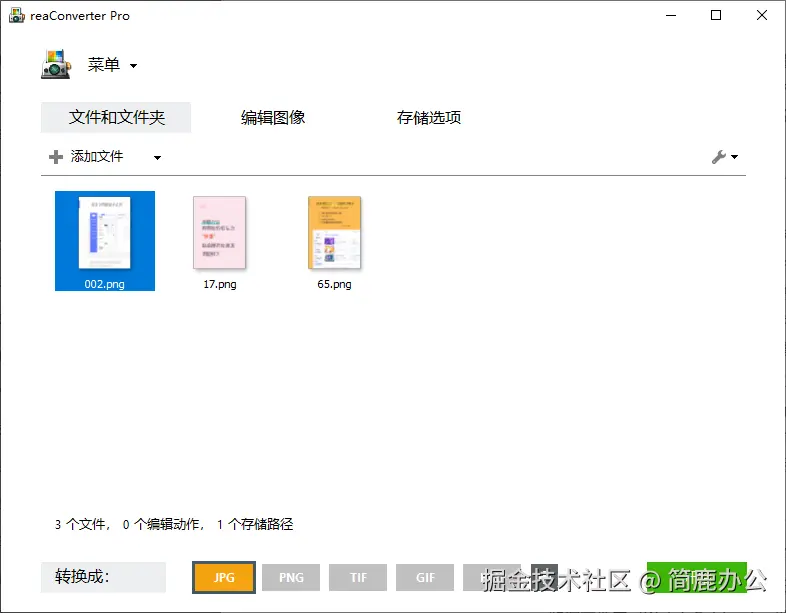
Task: Click the 添加文件 button
Action: point(97,156)
